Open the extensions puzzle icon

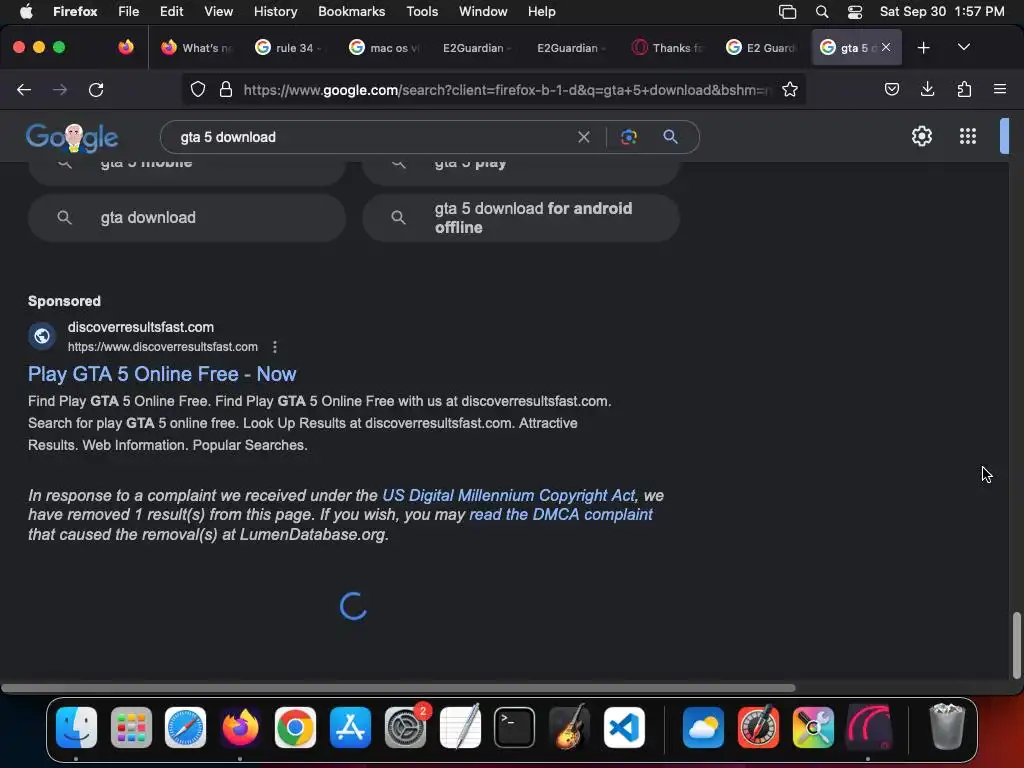pos(964,89)
